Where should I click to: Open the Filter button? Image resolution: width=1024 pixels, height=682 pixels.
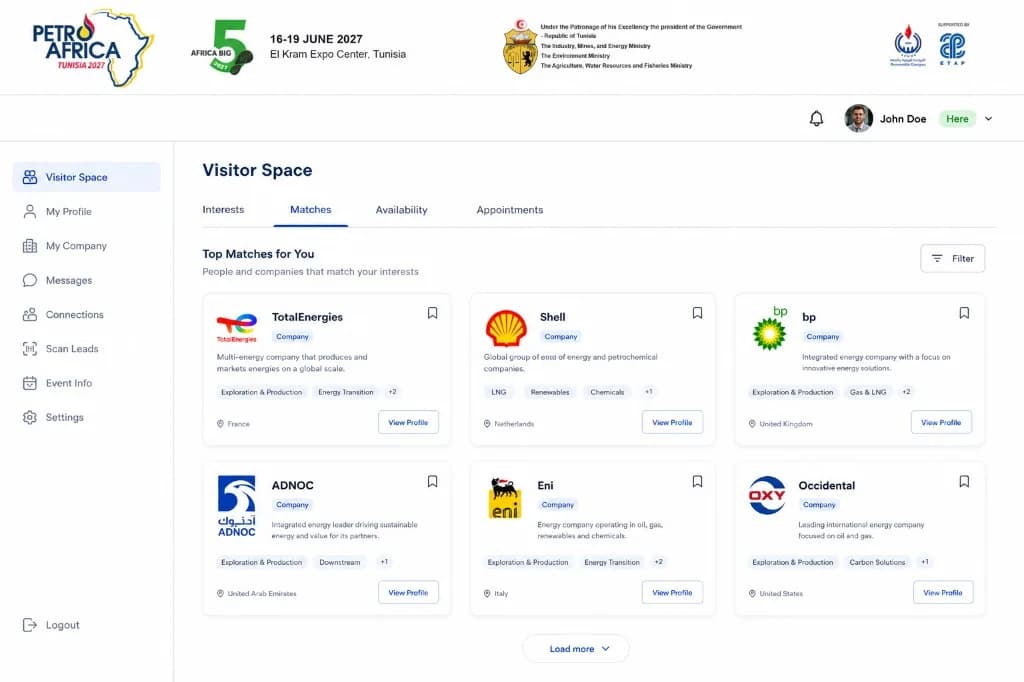tap(953, 259)
